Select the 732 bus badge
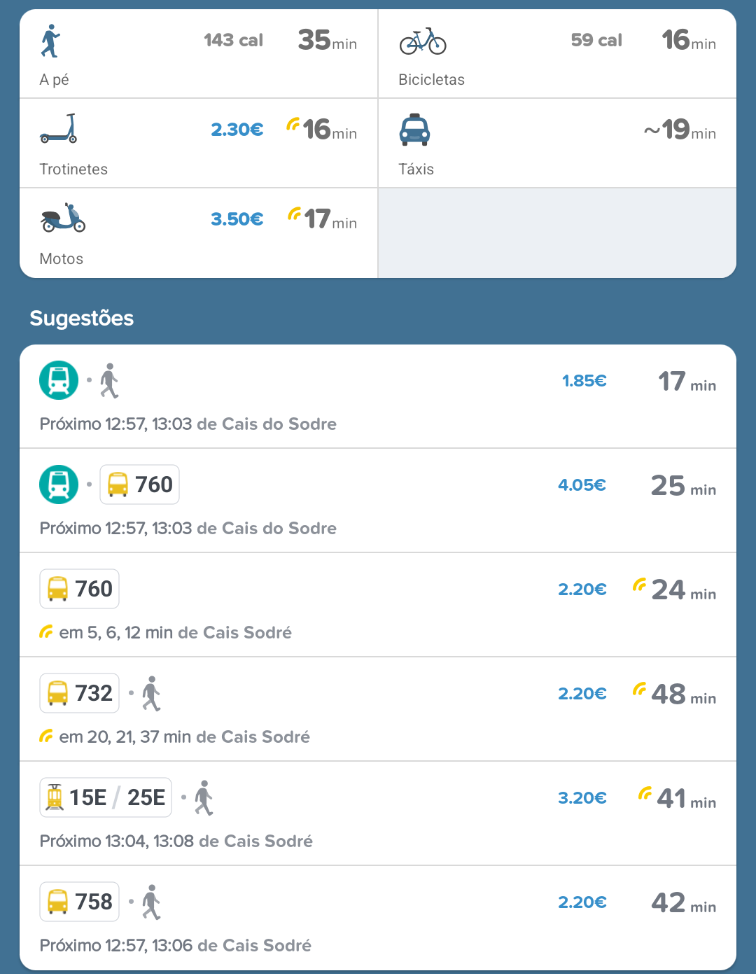This screenshot has width=756, height=974. click(x=80, y=693)
